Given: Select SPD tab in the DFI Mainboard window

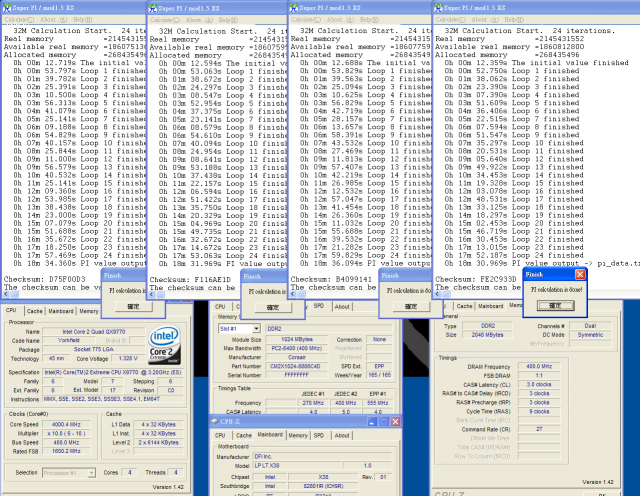Looking at the screenshot, I should click(319, 436).
